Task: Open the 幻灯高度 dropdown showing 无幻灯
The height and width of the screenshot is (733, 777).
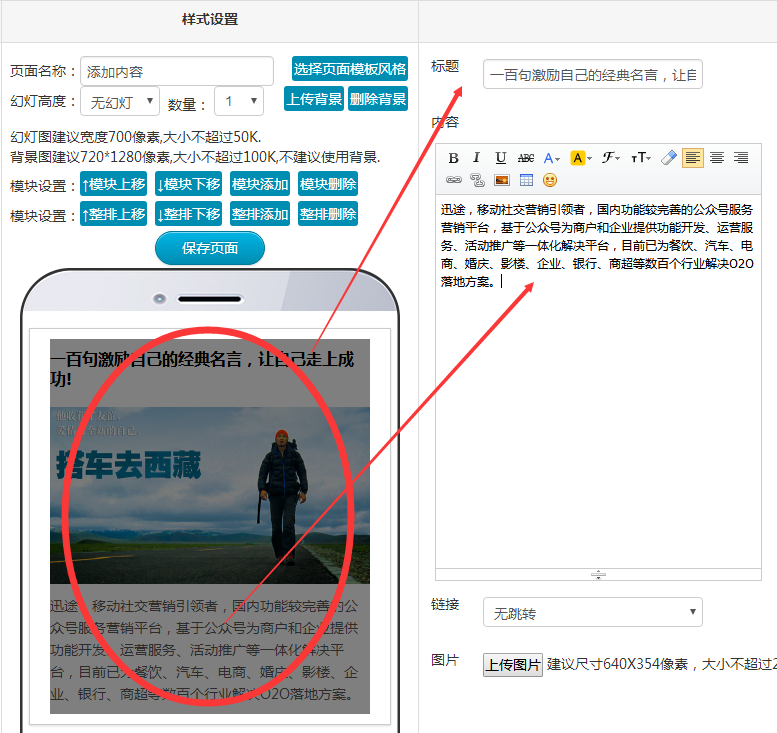Action: tap(121, 101)
